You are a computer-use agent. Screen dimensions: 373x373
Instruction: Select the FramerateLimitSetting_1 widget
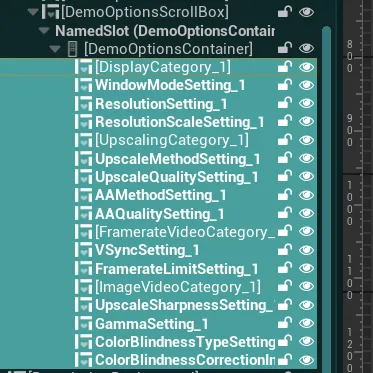point(176,269)
